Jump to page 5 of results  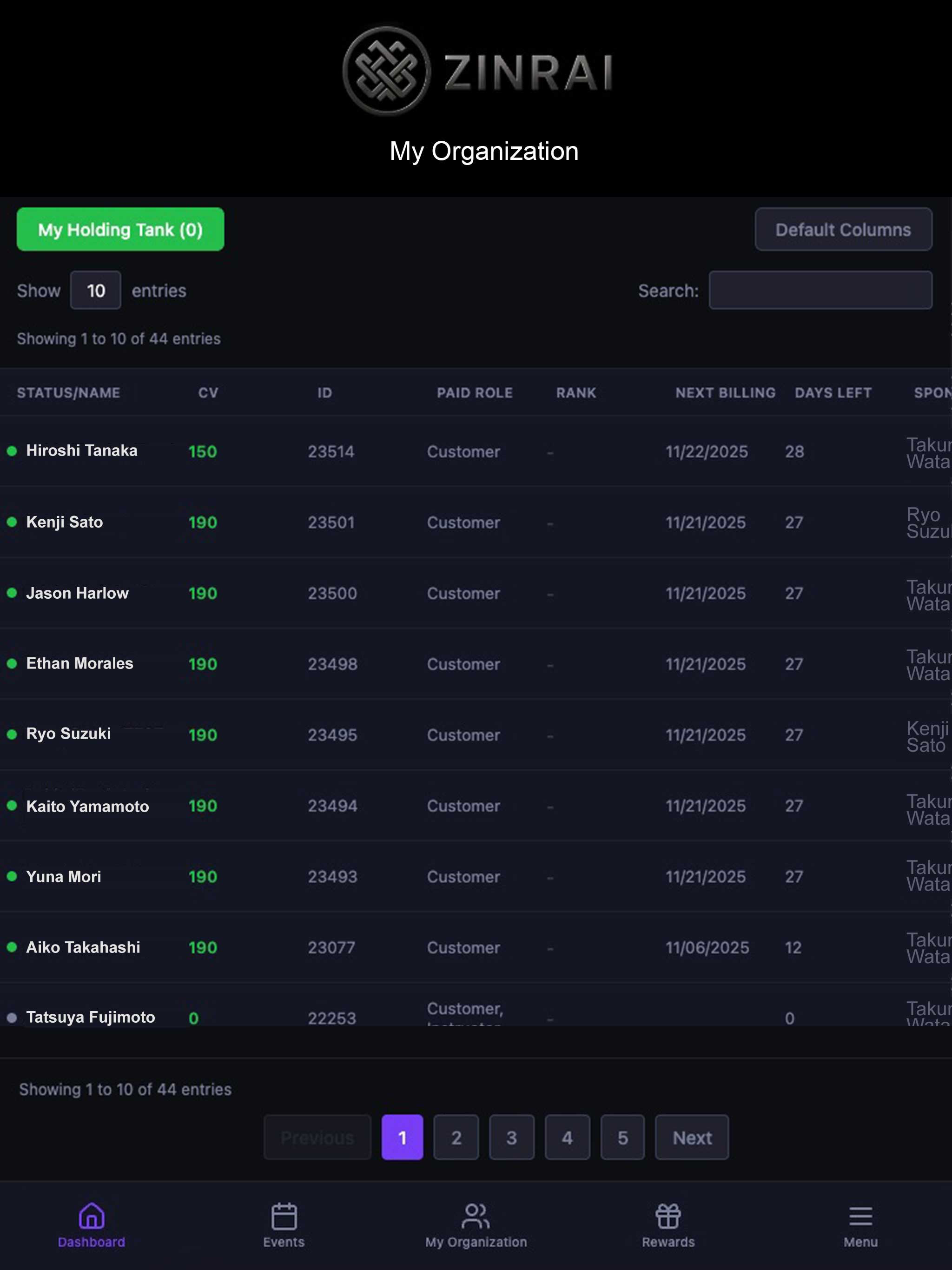coord(622,1138)
